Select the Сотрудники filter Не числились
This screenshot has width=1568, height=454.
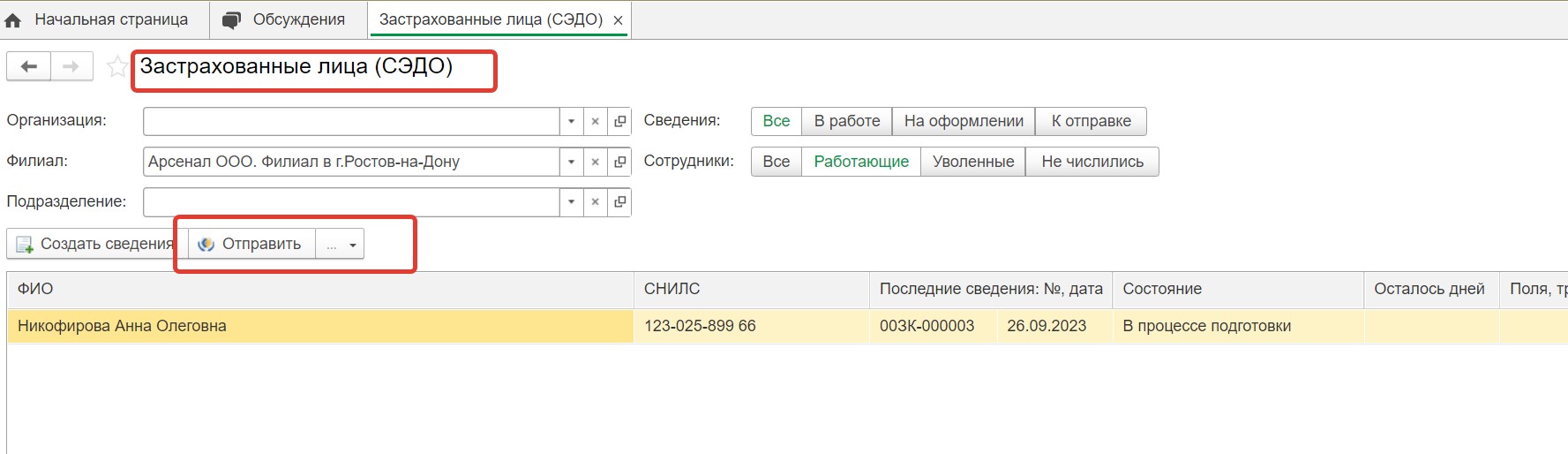[x=1092, y=162]
